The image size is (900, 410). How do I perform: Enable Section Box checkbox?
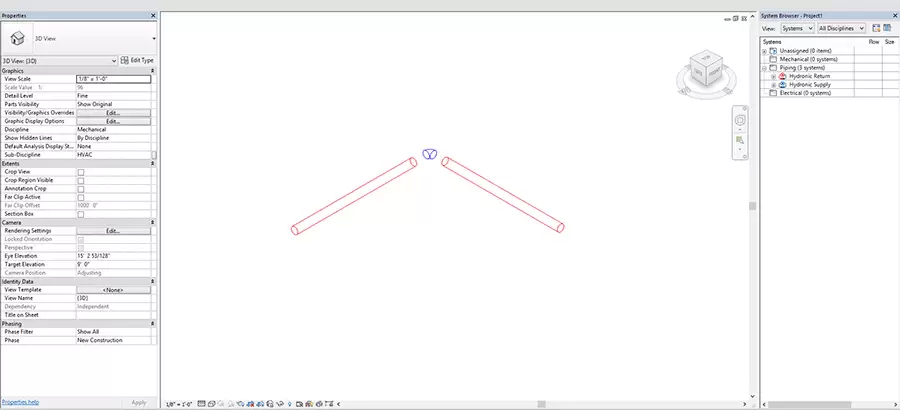tap(81, 214)
